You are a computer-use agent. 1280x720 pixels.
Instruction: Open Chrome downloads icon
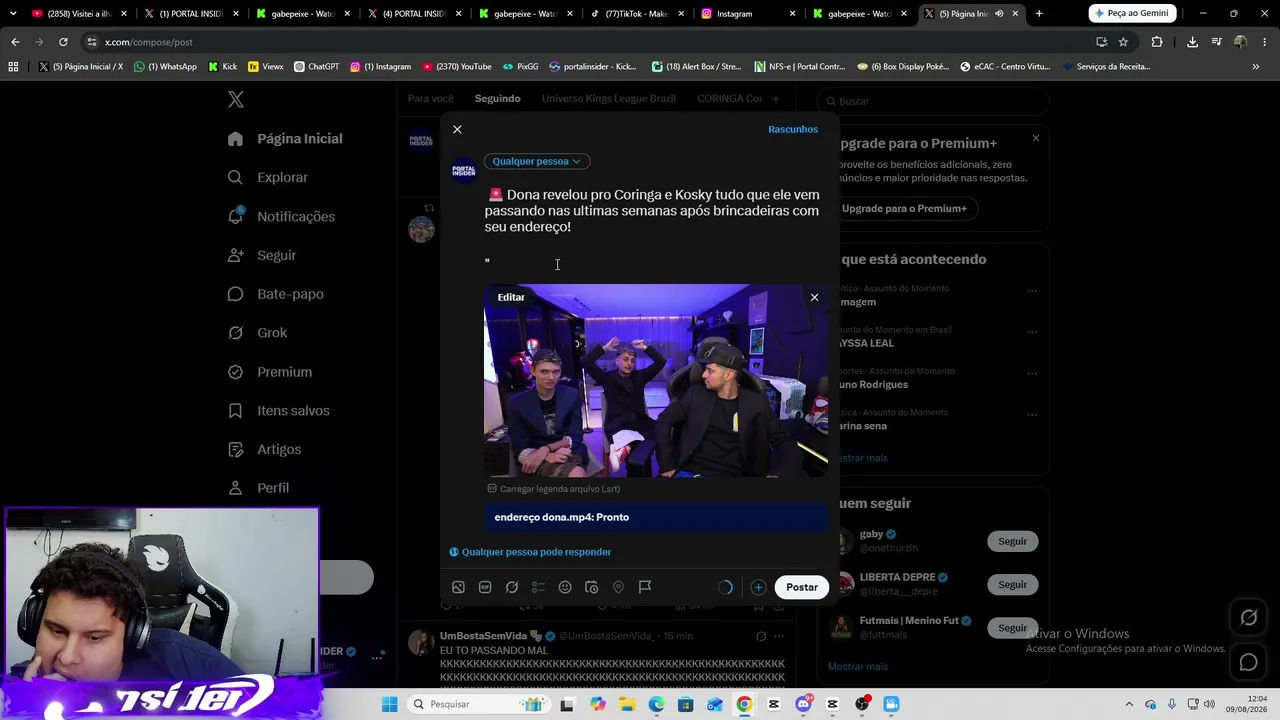point(1192,42)
